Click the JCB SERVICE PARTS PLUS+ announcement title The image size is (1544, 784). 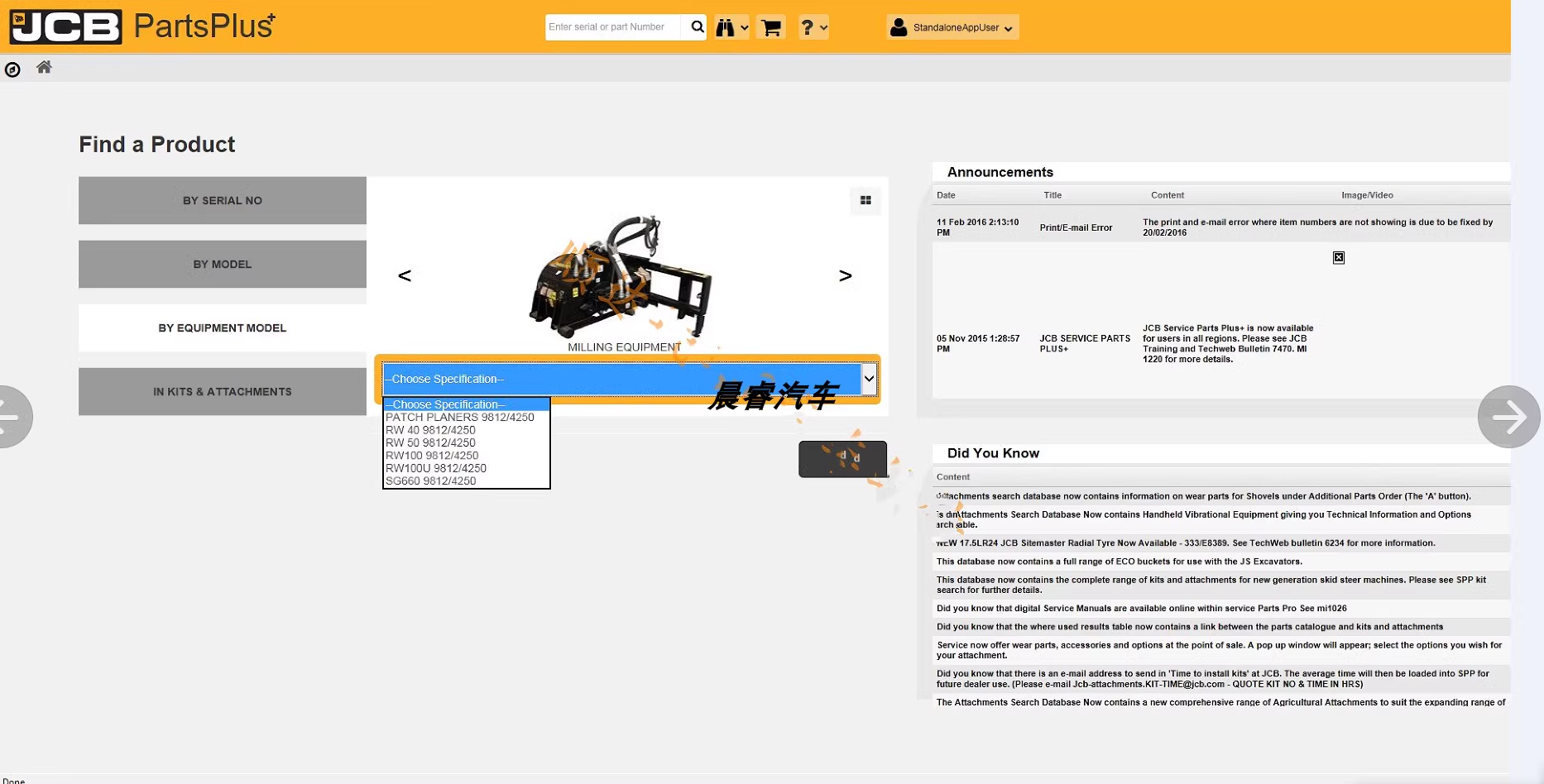(x=1085, y=343)
